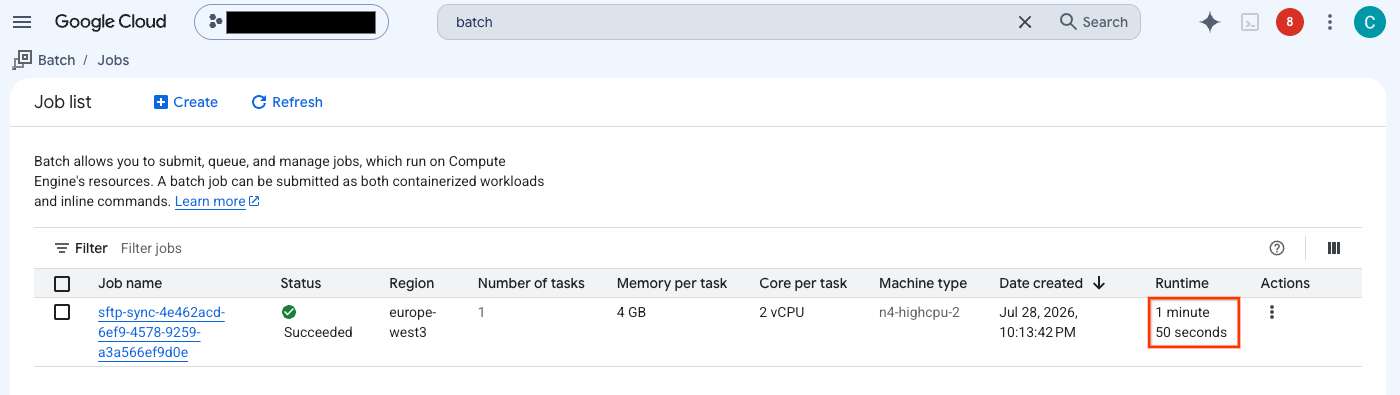Screen dimensions: 1400x395
Task: Open row actions menu for sftp-sync job
Action: click(x=1272, y=312)
